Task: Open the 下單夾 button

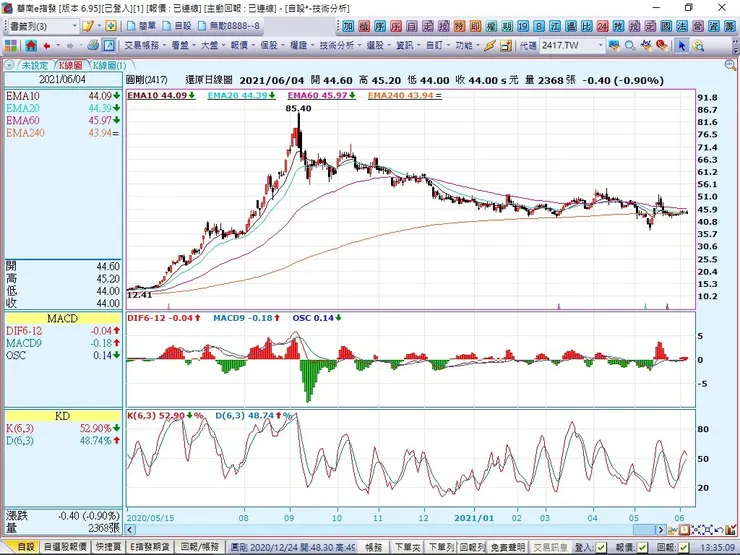Action: (x=408, y=547)
